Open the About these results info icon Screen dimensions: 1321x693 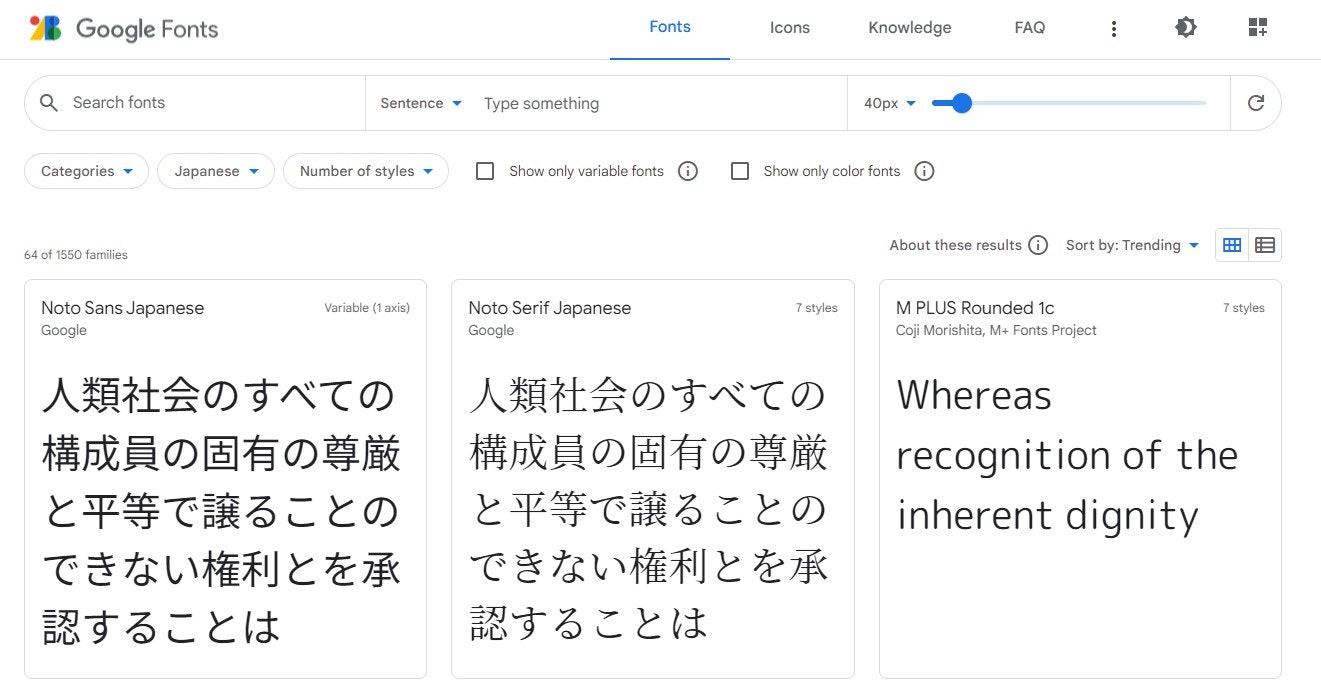[1038, 245]
